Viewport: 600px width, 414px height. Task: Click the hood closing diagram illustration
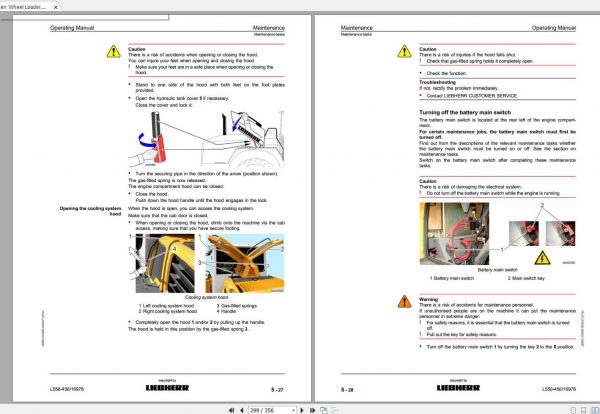click(207, 139)
